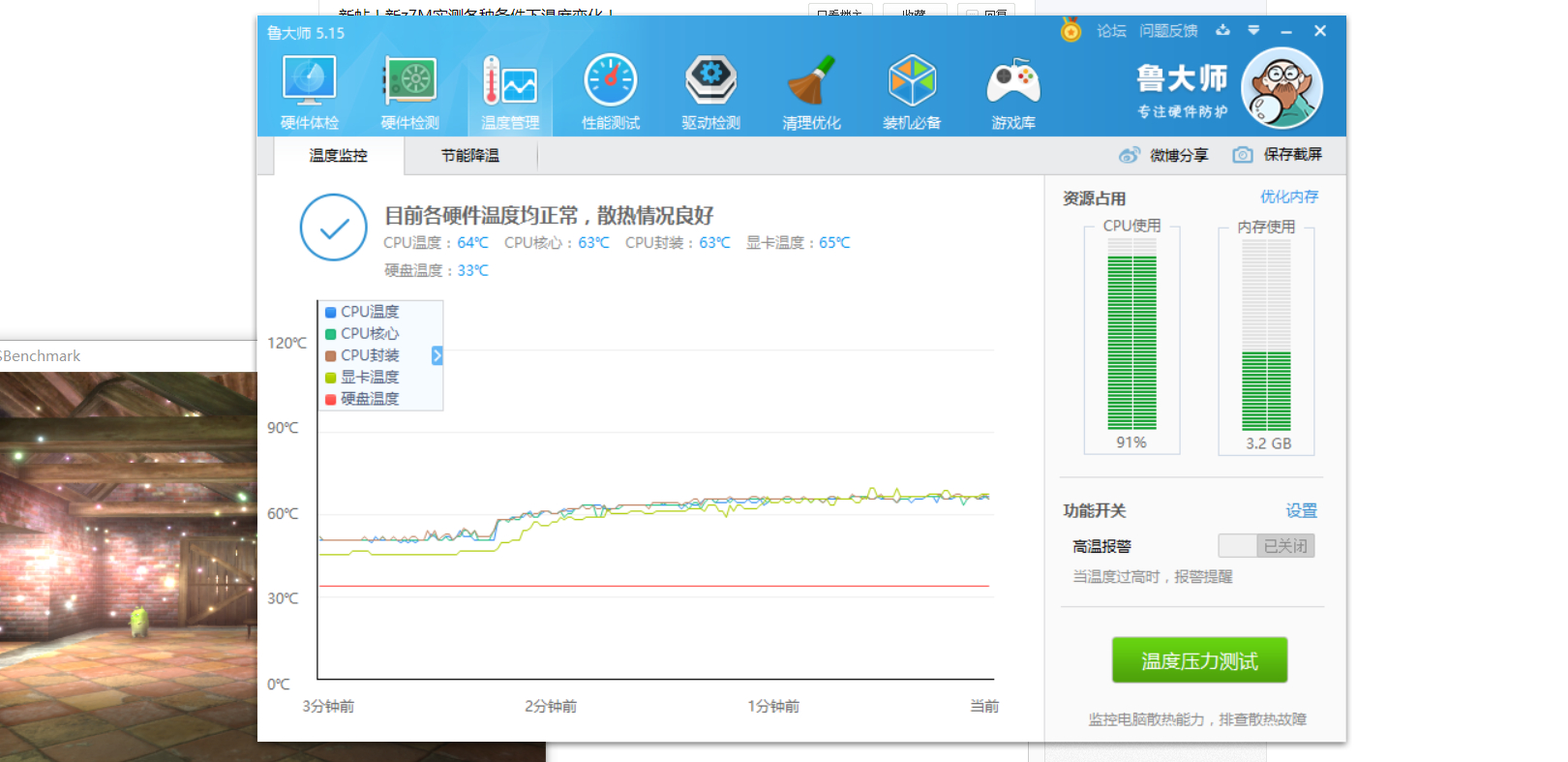Open 设置 settings for function switches
The height and width of the screenshot is (762, 1568).
(x=1302, y=510)
